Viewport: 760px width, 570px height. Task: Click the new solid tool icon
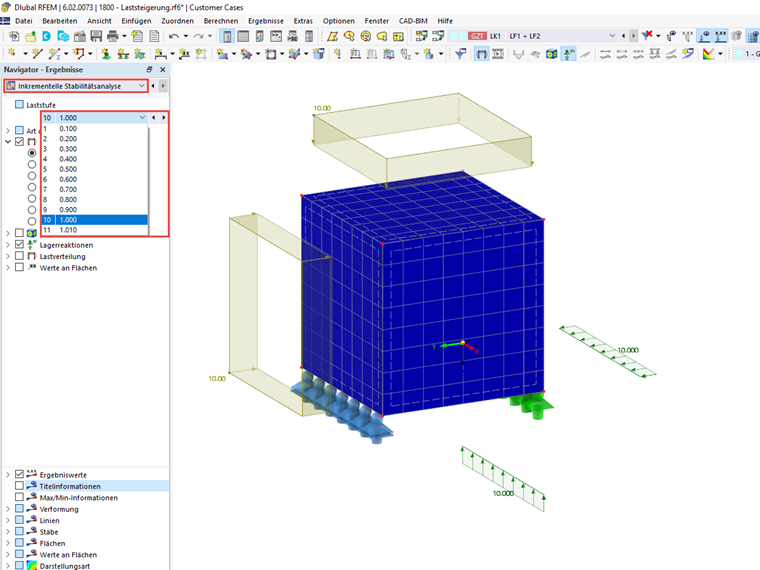(319, 54)
